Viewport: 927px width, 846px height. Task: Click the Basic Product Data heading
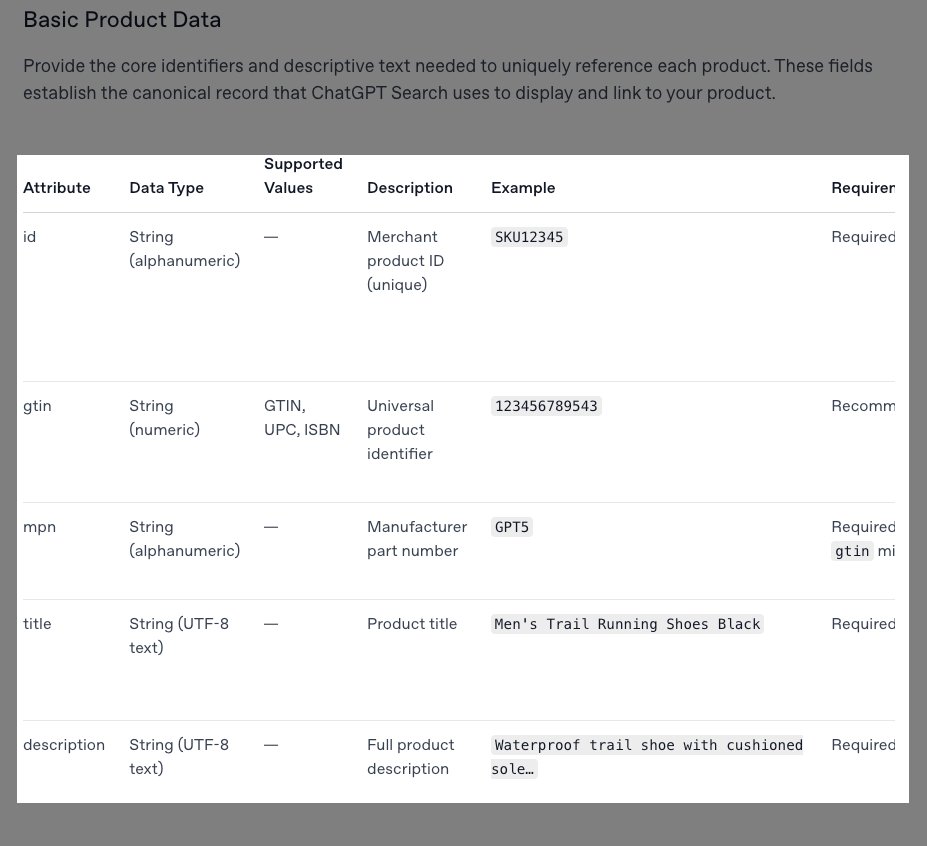click(x=122, y=19)
